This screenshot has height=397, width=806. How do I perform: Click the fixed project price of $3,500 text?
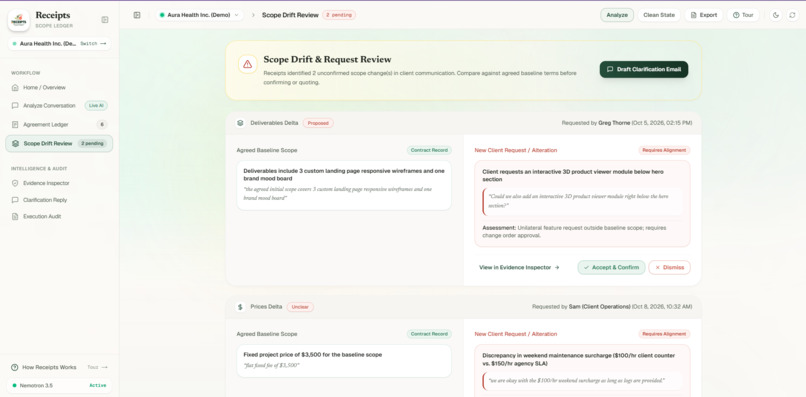[x=313, y=355]
